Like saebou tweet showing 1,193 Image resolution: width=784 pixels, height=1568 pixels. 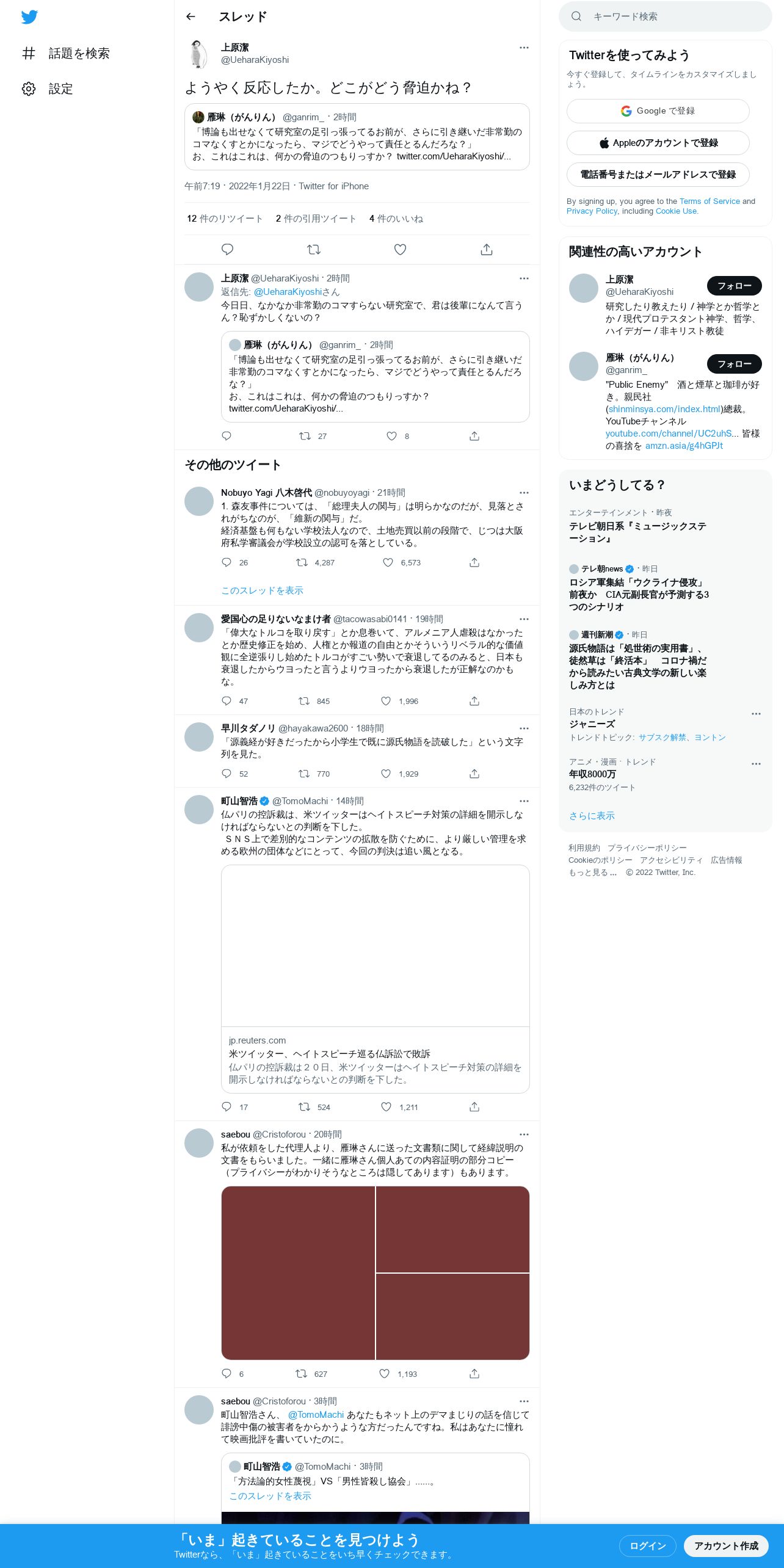(x=384, y=1374)
